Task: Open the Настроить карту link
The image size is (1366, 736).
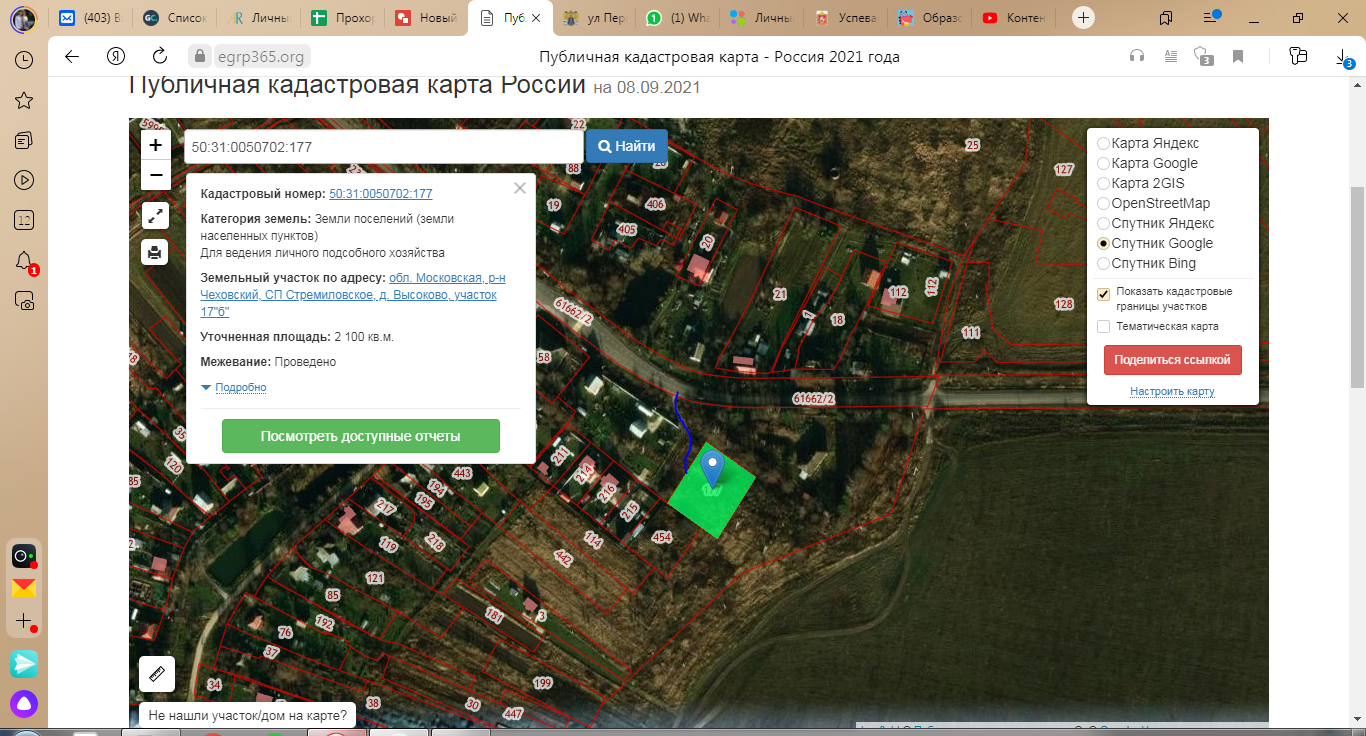Action: (1173, 391)
